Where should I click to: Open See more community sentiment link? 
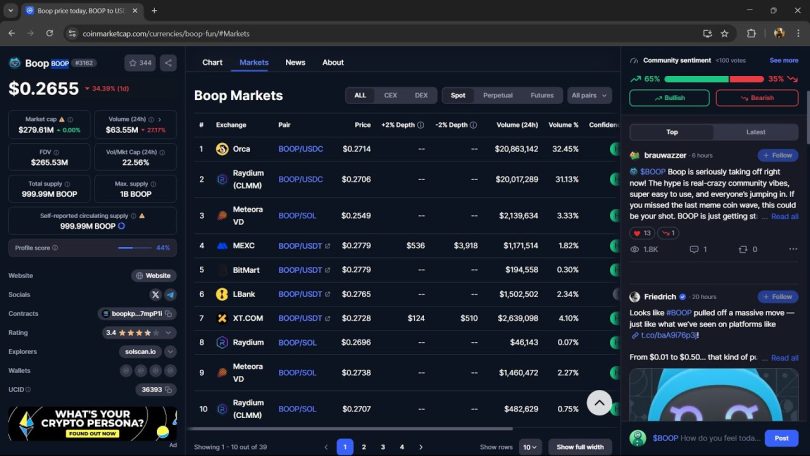(784, 60)
